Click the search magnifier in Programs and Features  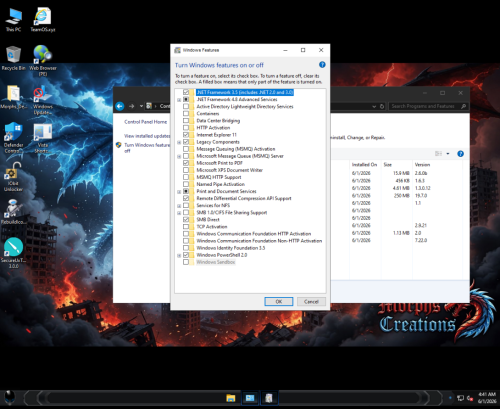(x=463, y=106)
